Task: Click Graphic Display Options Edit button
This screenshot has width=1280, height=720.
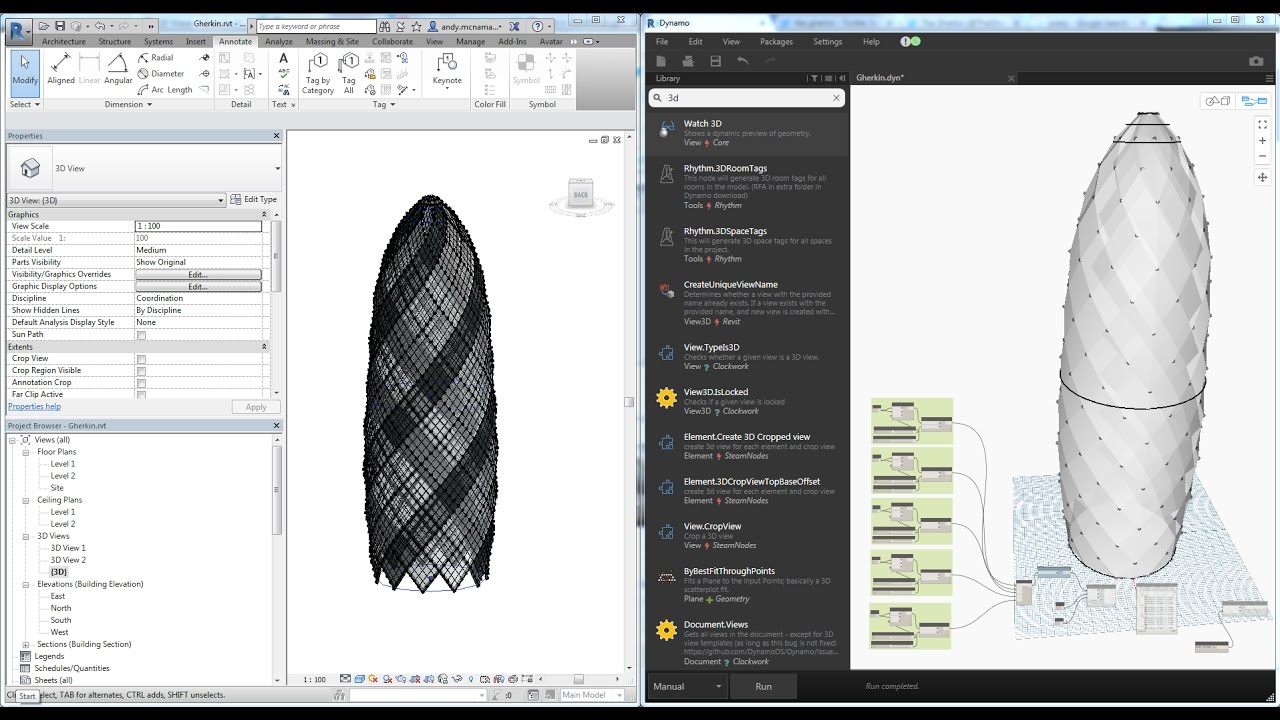Action: coord(198,286)
